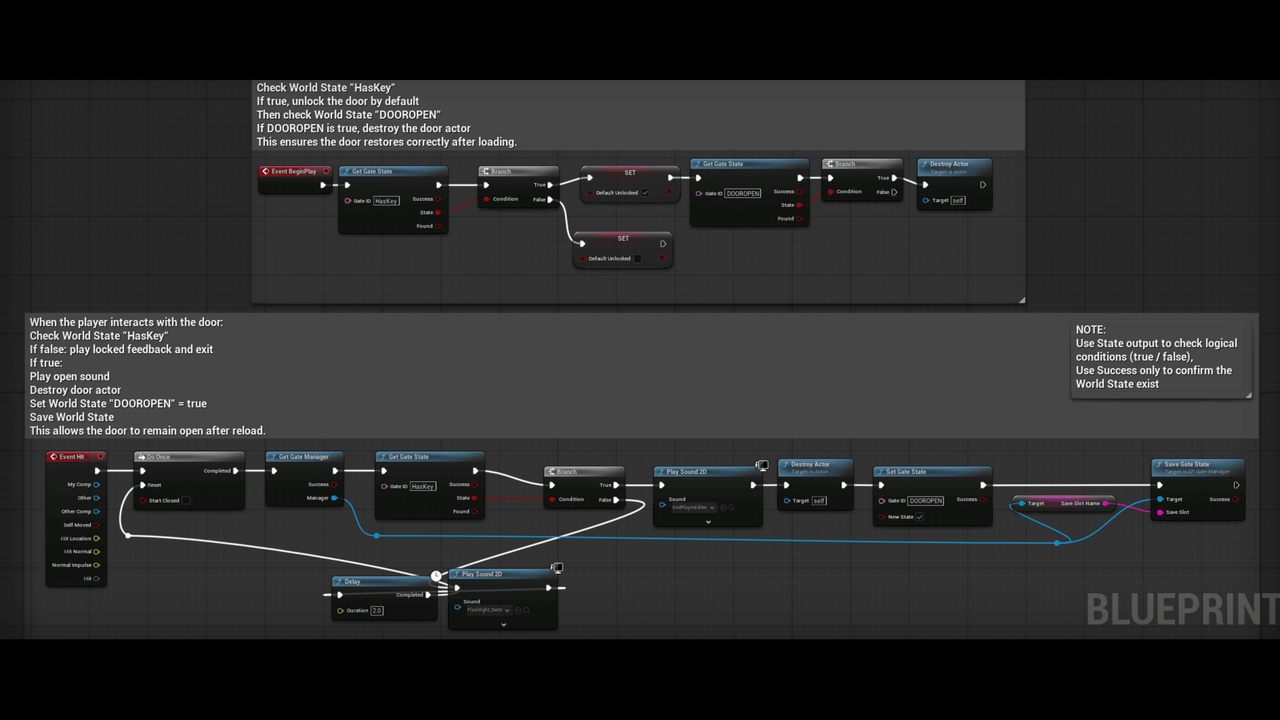Toggle the Start Closed checkbox on Do Once
Viewport: 1280px width, 720px height.
(x=186, y=501)
